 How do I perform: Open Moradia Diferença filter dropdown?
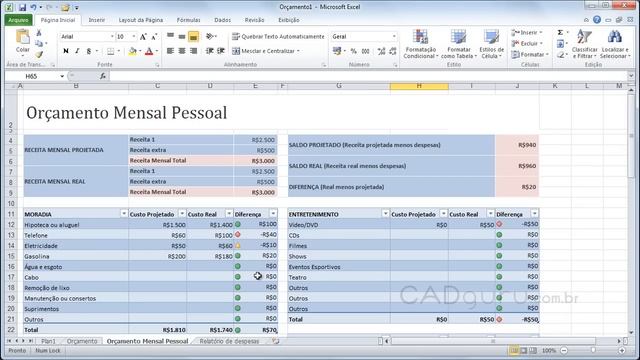[273, 214]
